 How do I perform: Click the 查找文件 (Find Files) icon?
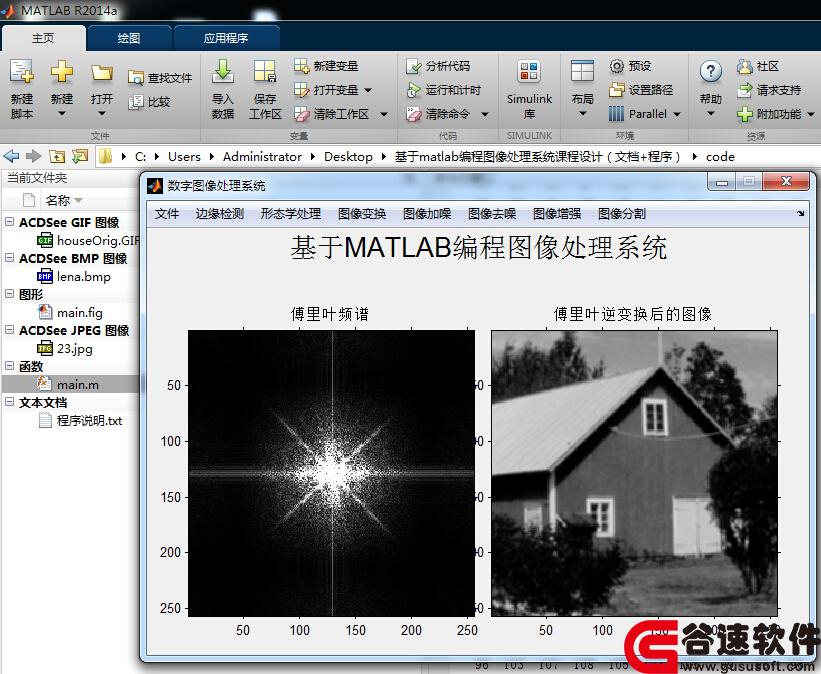pos(136,78)
